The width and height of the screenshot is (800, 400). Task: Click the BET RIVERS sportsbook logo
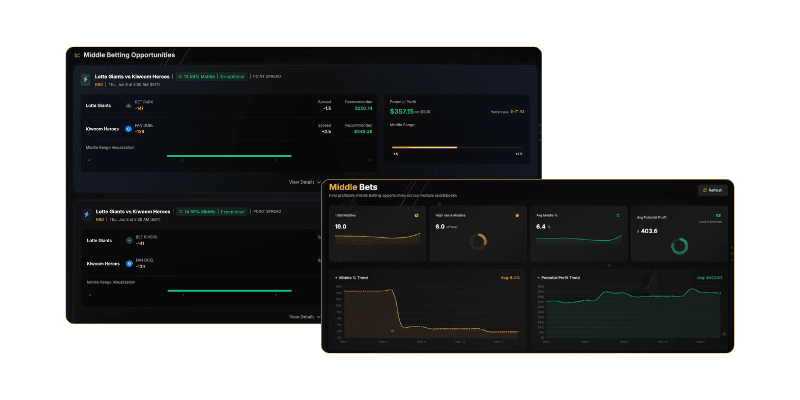pyautogui.click(x=129, y=240)
